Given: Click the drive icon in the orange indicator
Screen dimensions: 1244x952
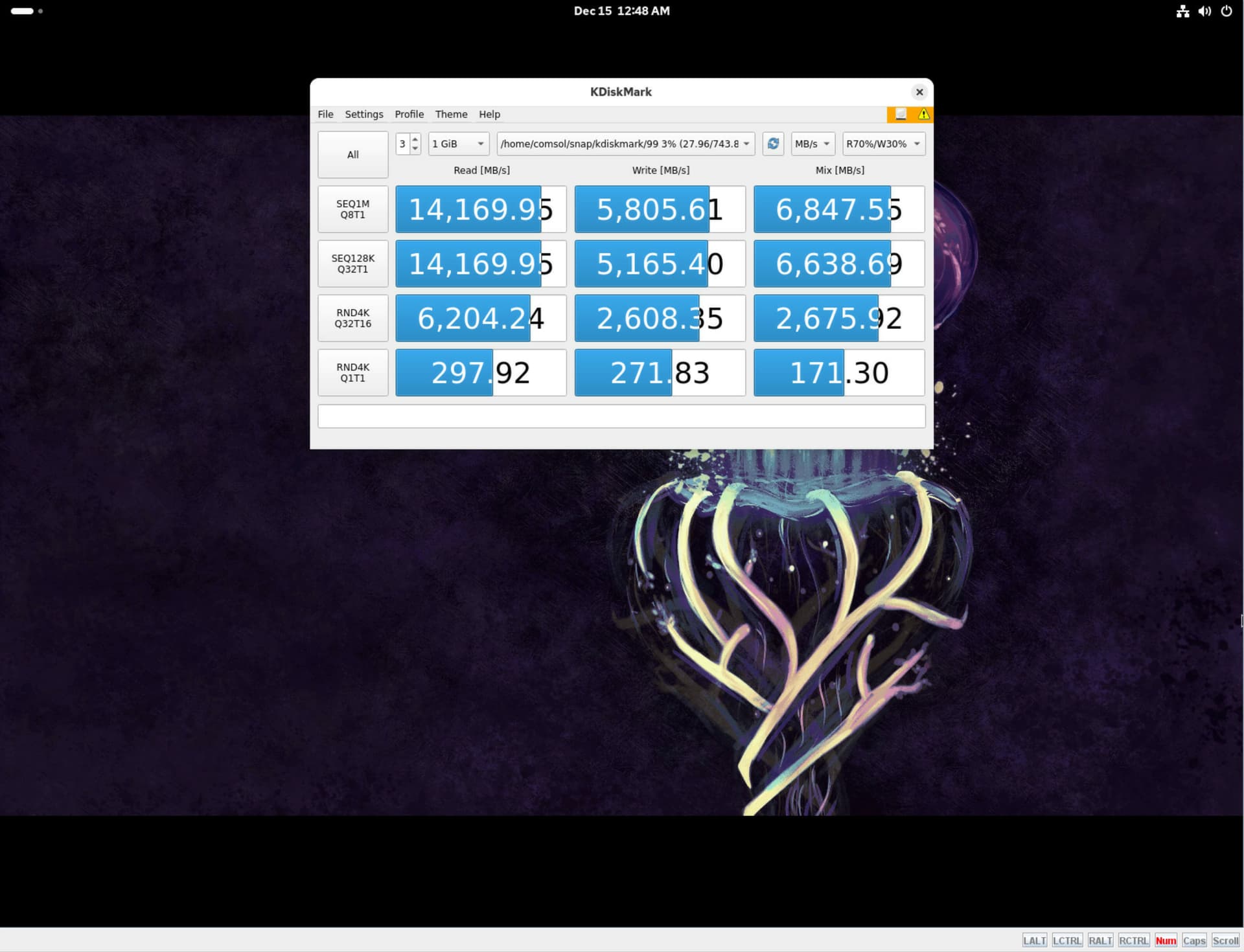Looking at the screenshot, I should 901,114.
